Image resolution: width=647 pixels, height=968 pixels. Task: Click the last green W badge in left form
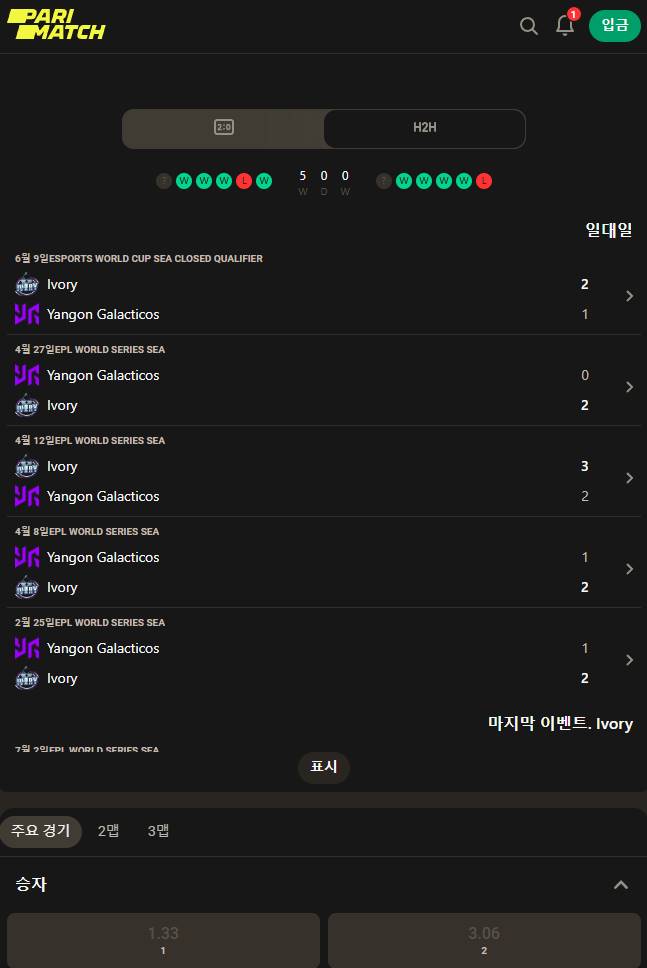[264, 181]
